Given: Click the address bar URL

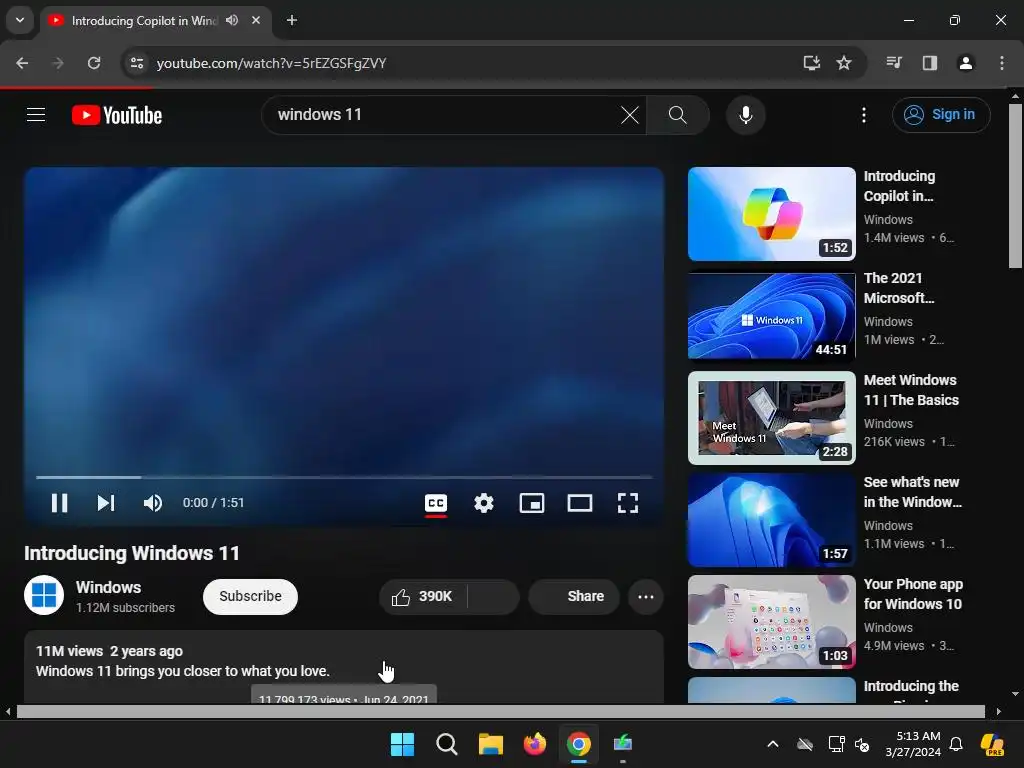Looking at the screenshot, I should click(272, 63).
